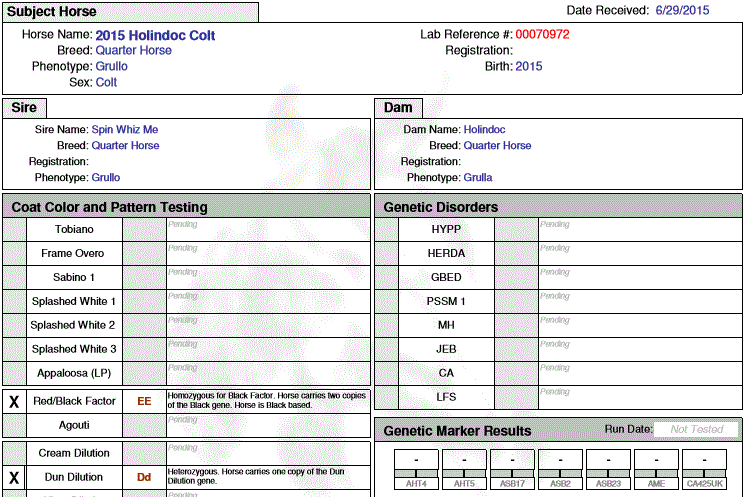Click the MH disorder label

pyautogui.click(x=446, y=325)
